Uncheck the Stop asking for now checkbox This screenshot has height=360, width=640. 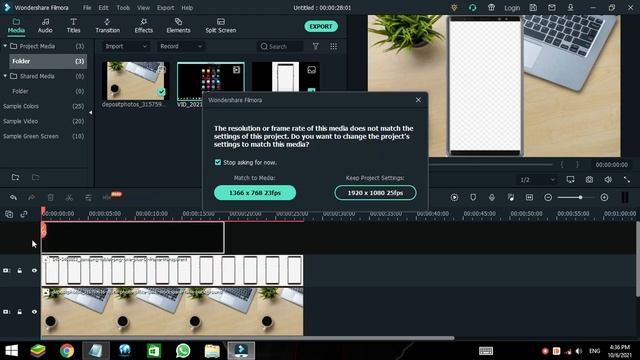click(218, 162)
